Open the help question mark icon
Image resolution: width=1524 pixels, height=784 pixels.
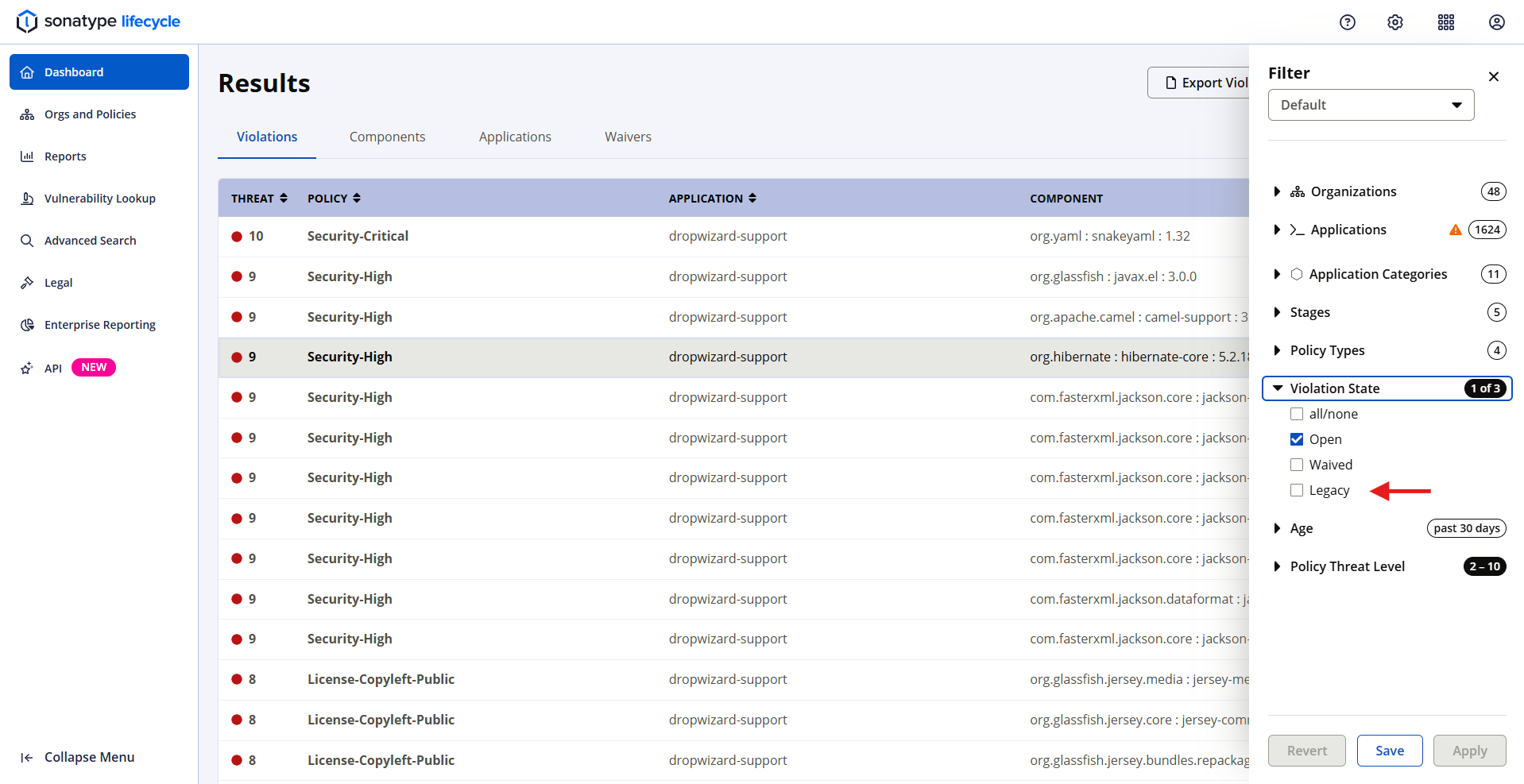coord(1348,22)
